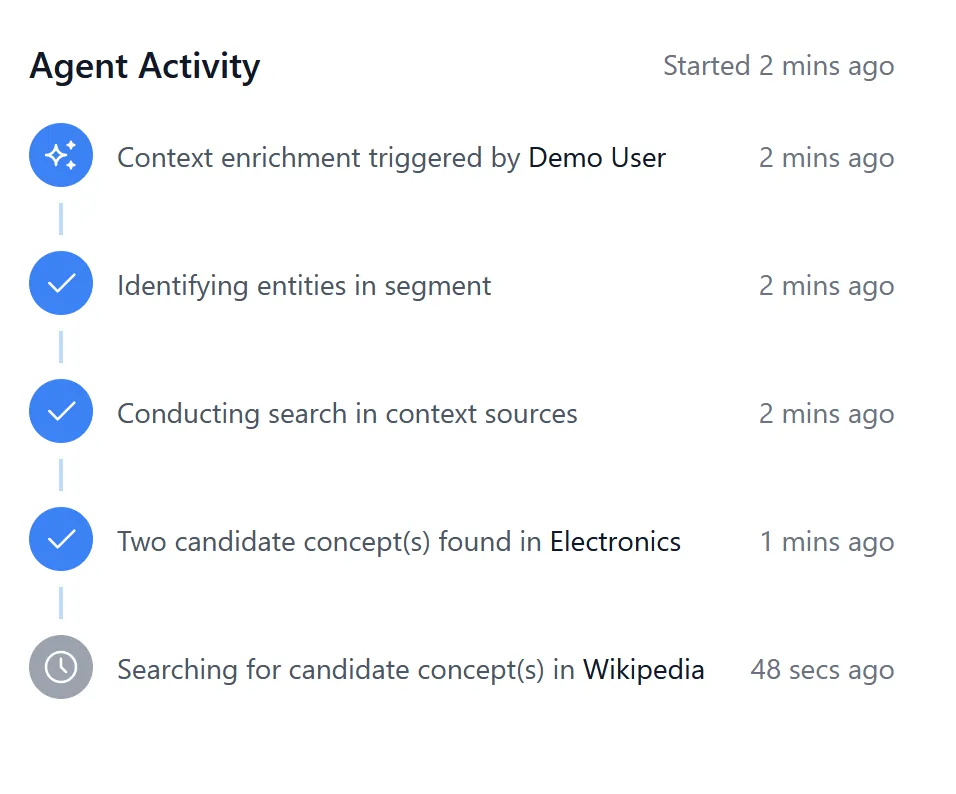Select the clock icon for the pending step
This screenshot has width=956, height=794.
tap(60, 667)
